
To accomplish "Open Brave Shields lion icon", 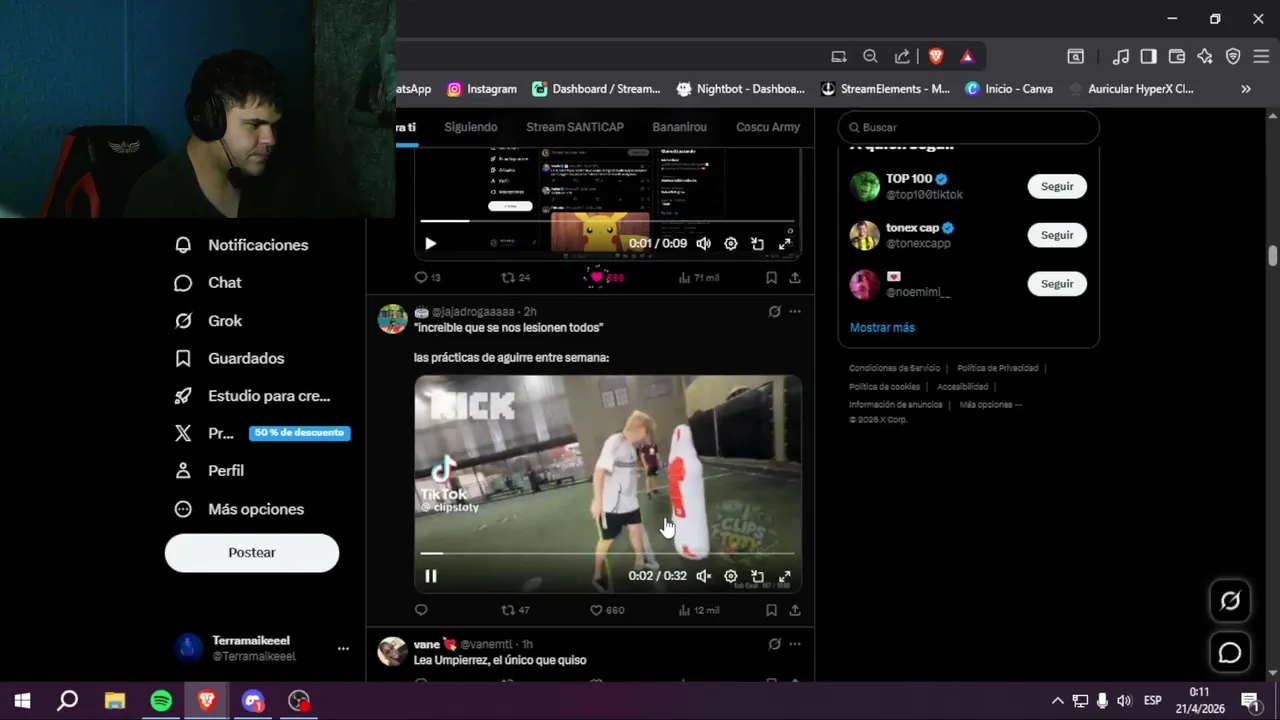I will point(936,56).
